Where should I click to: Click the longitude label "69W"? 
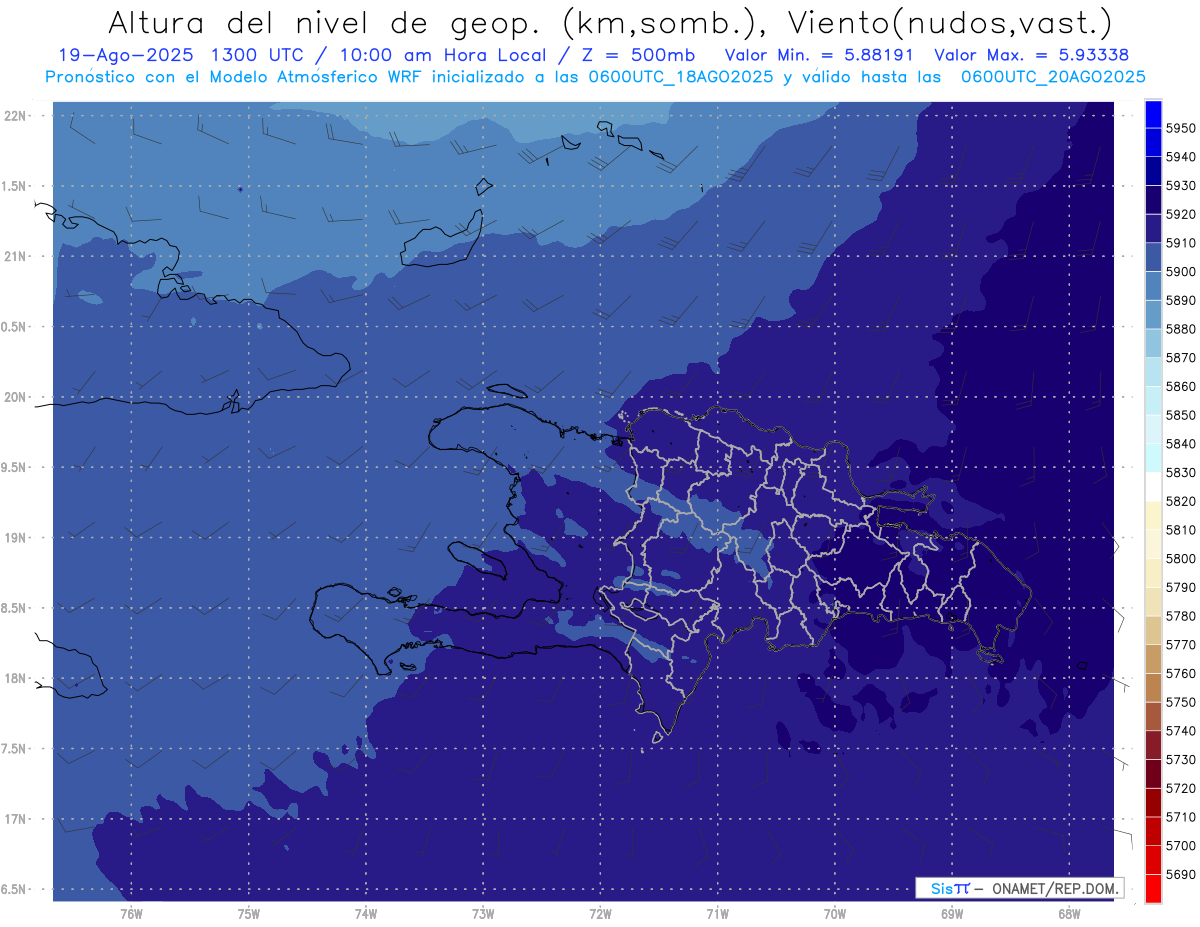tap(952, 914)
